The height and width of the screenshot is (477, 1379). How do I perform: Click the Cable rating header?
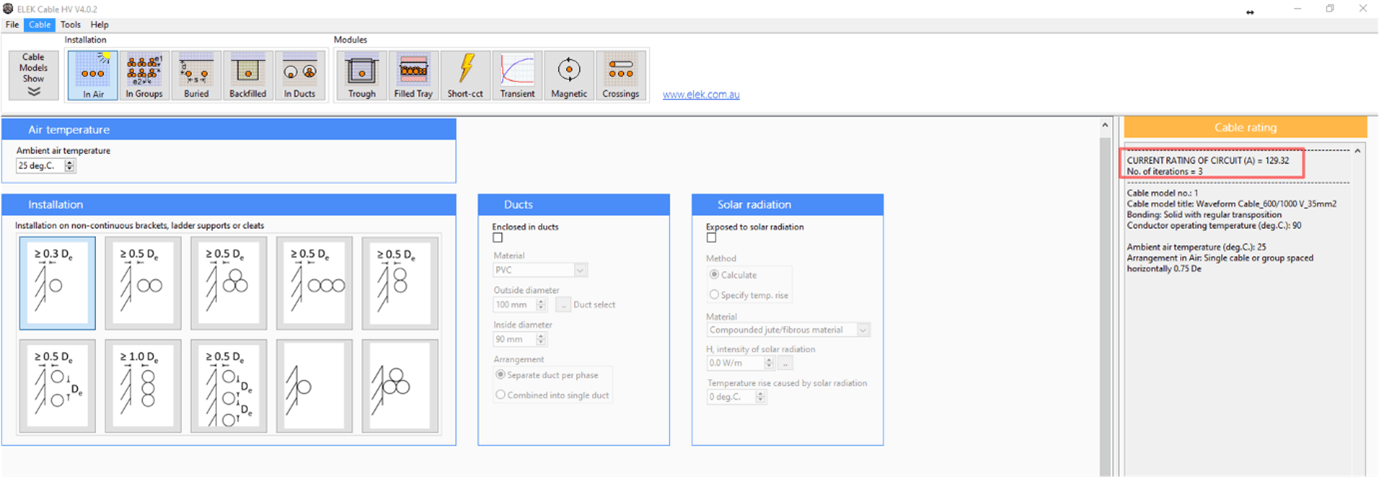[1245, 127]
